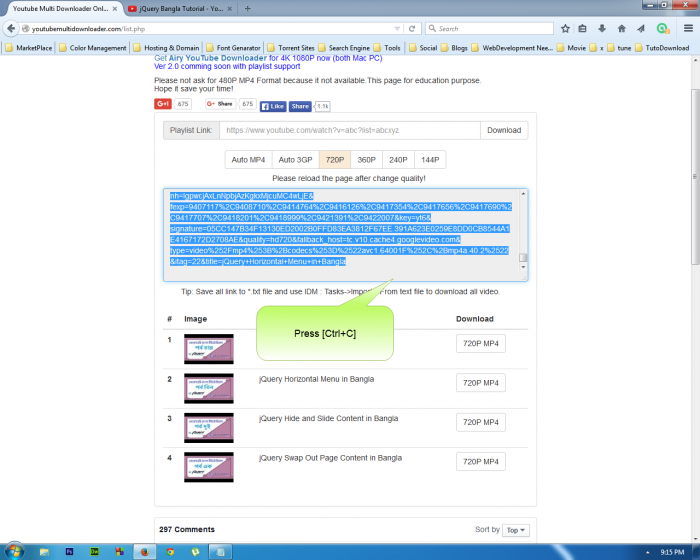Open the Blogs bookmarks folder

point(454,48)
